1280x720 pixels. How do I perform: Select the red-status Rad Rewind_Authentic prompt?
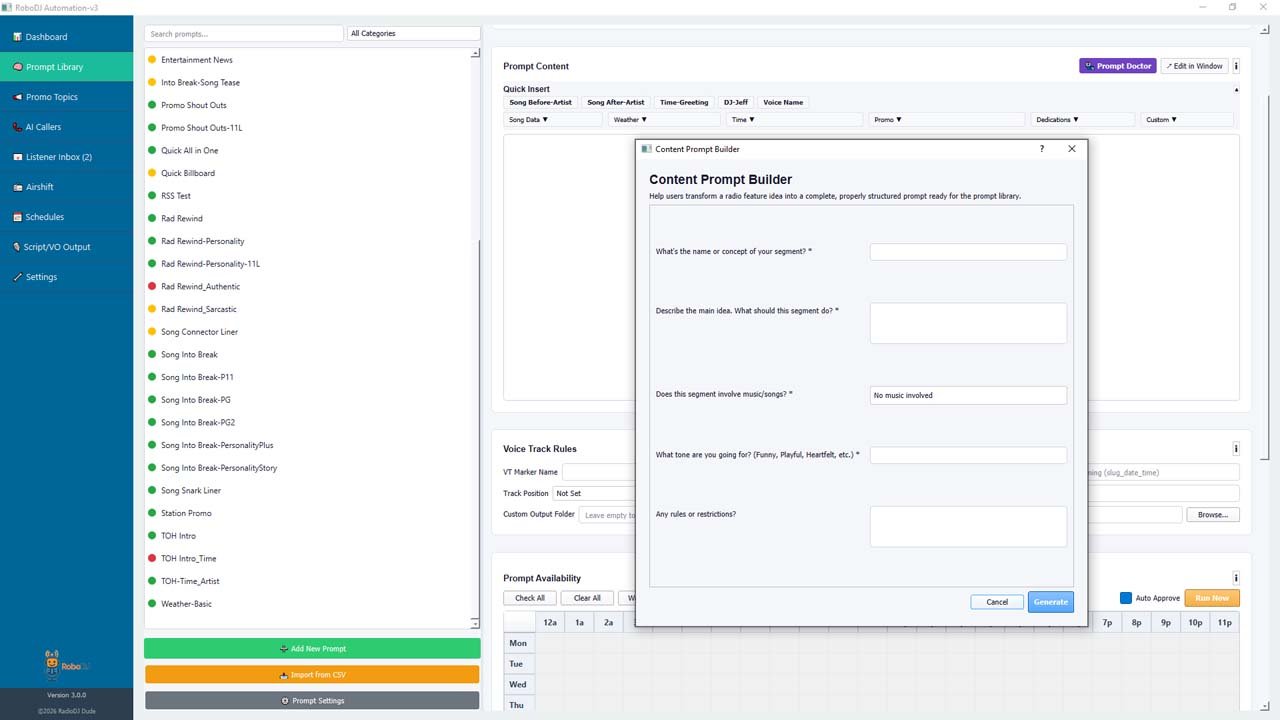tap(200, 287)
